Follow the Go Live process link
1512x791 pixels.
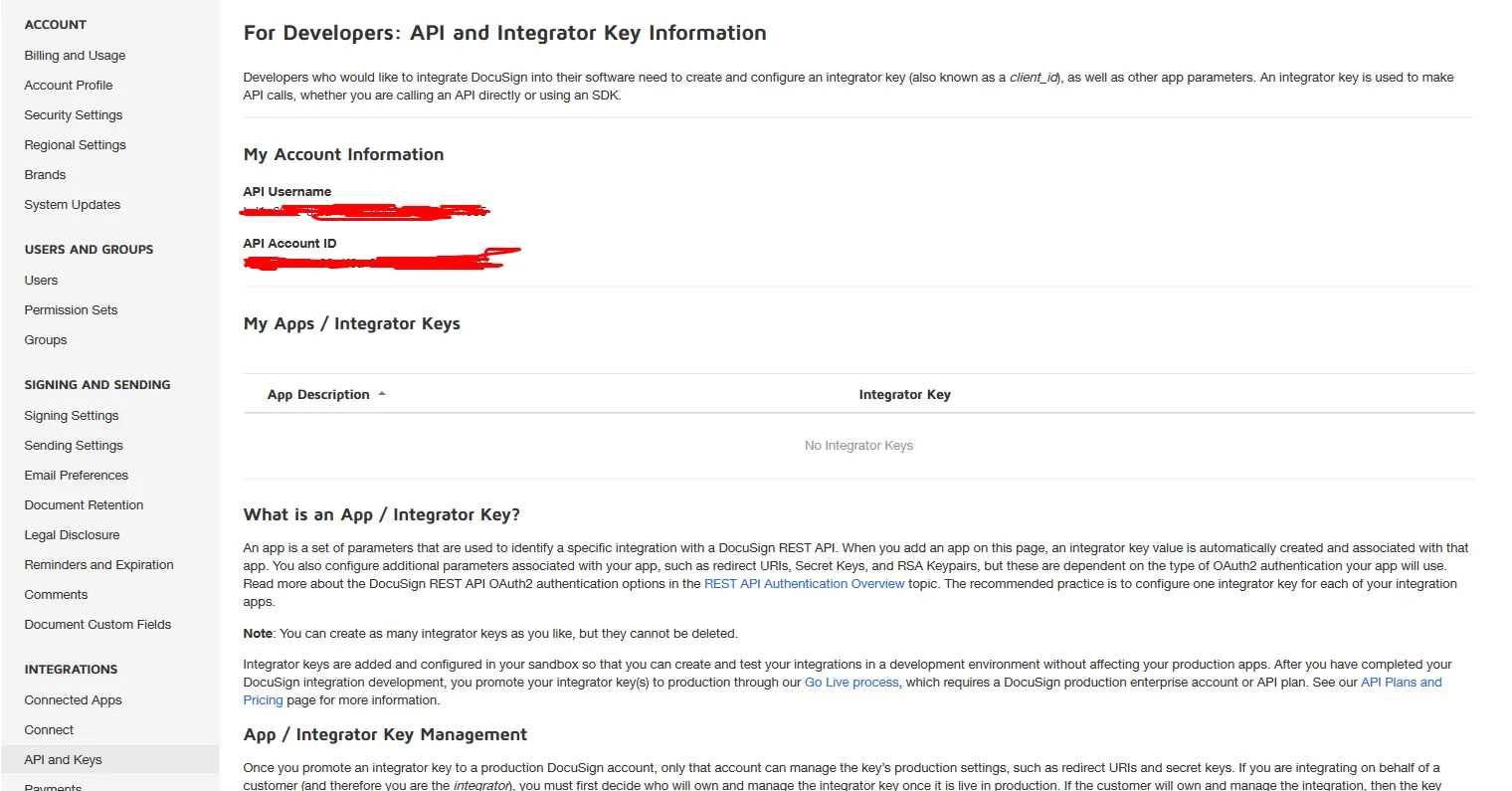pos(851,683)
